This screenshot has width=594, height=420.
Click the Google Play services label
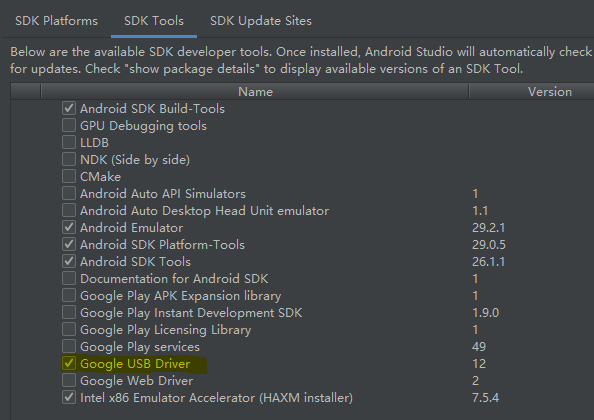tap(140, 347)
